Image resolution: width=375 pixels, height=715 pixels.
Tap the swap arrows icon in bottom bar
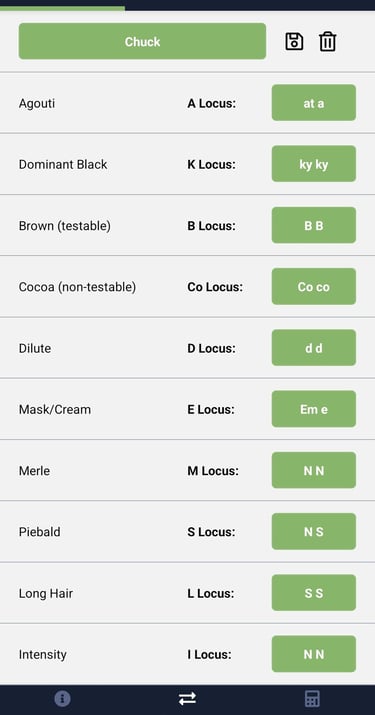tap(188, 698)
